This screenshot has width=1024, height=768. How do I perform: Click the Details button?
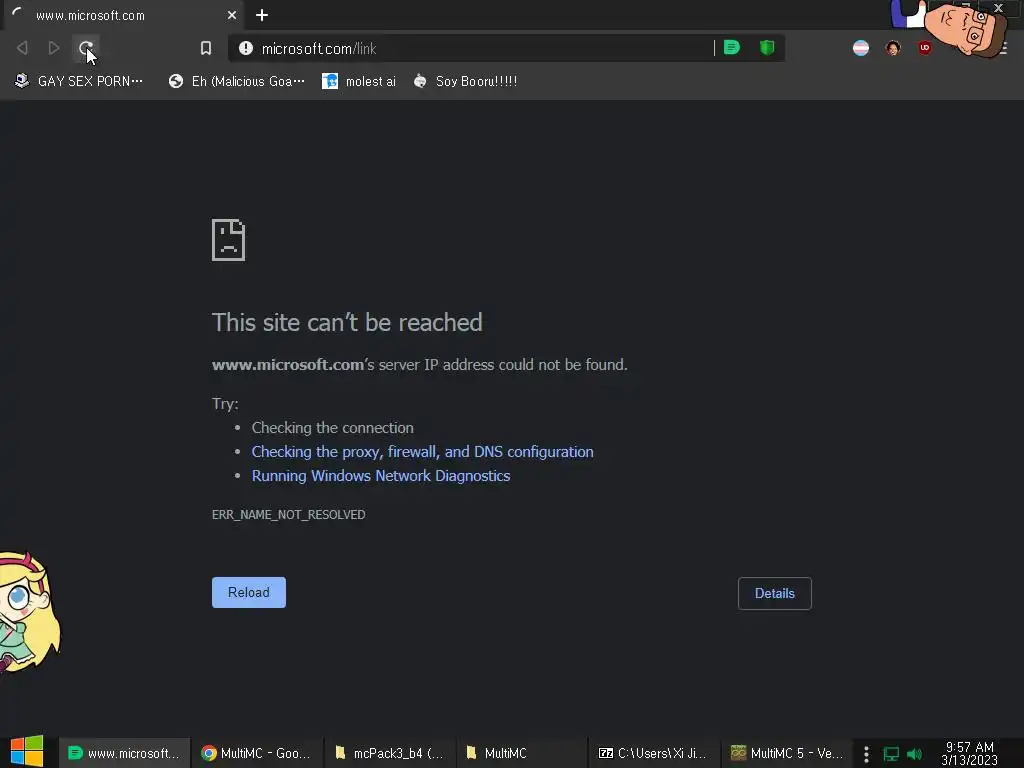pos(775,593)
